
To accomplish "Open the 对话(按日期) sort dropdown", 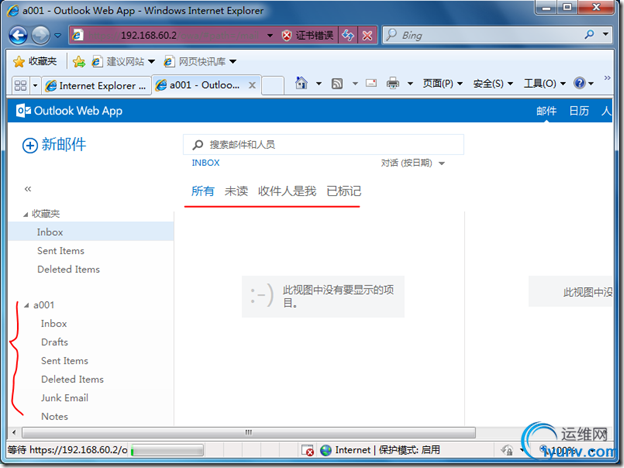I will [413, 163].
